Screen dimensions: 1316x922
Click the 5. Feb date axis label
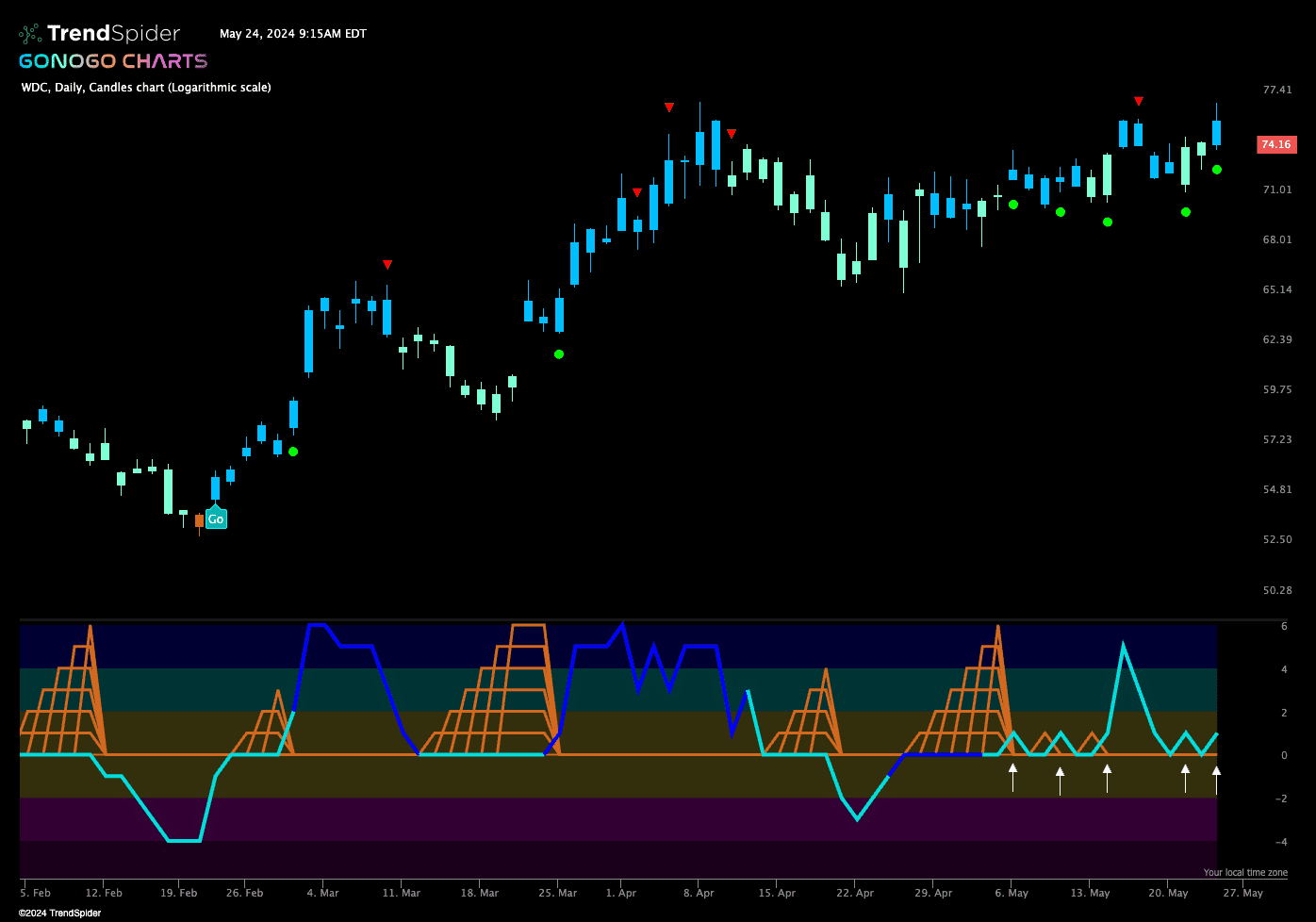(x=36, y=893)
